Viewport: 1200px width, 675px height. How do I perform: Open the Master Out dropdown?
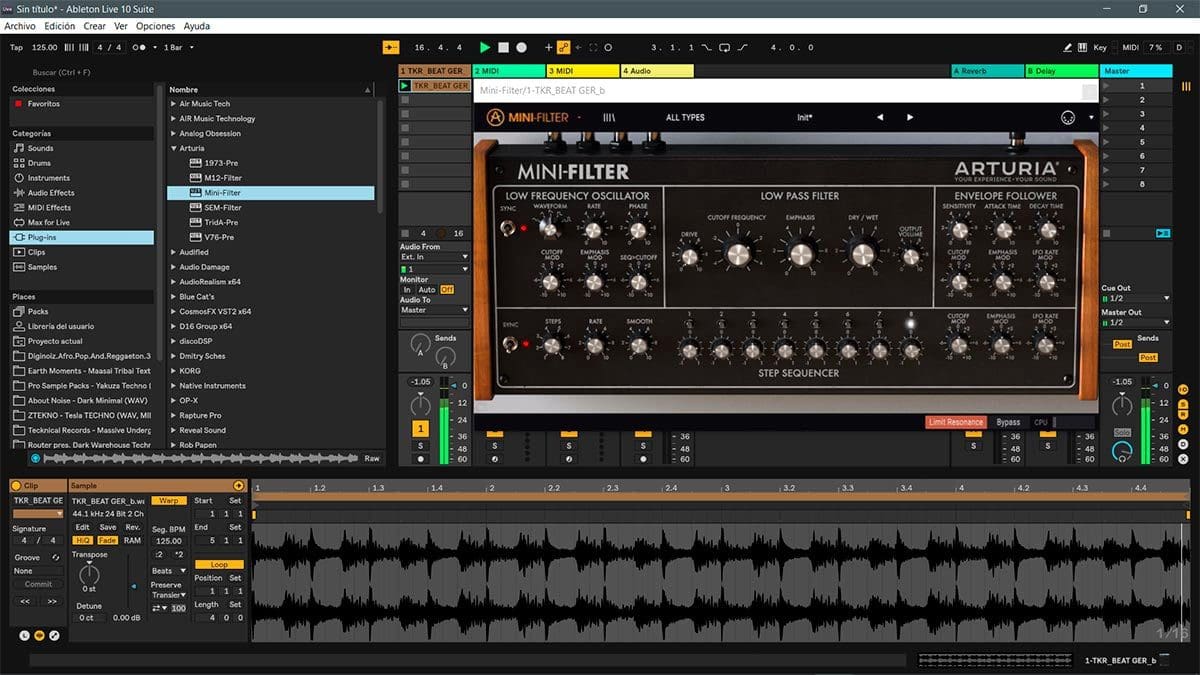(x=1135, y=322)
